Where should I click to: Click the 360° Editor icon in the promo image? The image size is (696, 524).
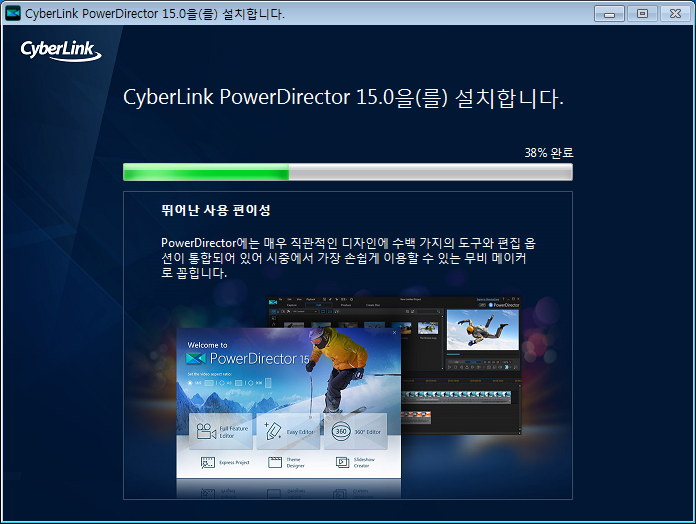[x=341, y=431]
